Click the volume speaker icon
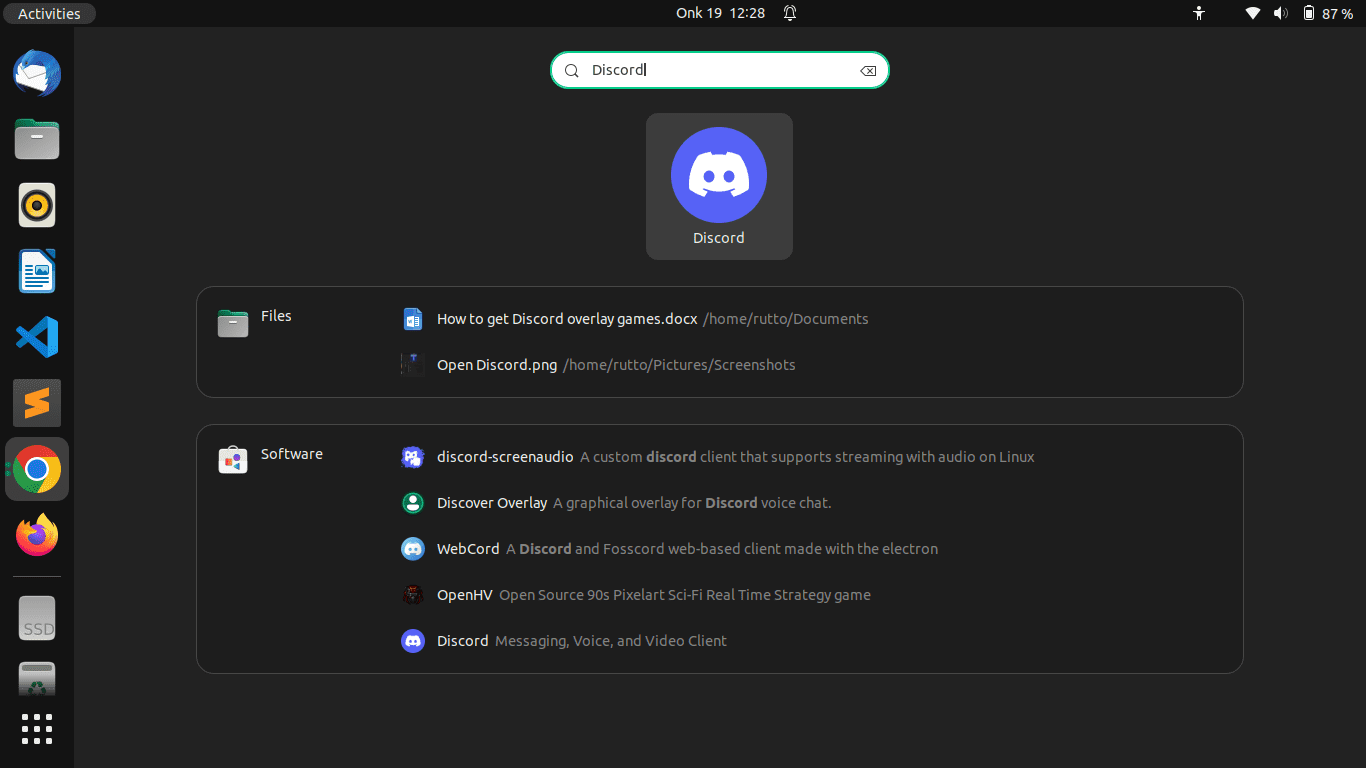Viewport: 1366px width, 768px height. coord(1281,13)
